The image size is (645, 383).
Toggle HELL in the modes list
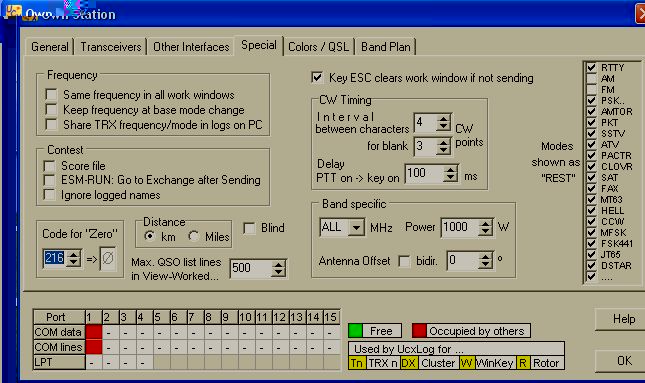click(592, 210)
